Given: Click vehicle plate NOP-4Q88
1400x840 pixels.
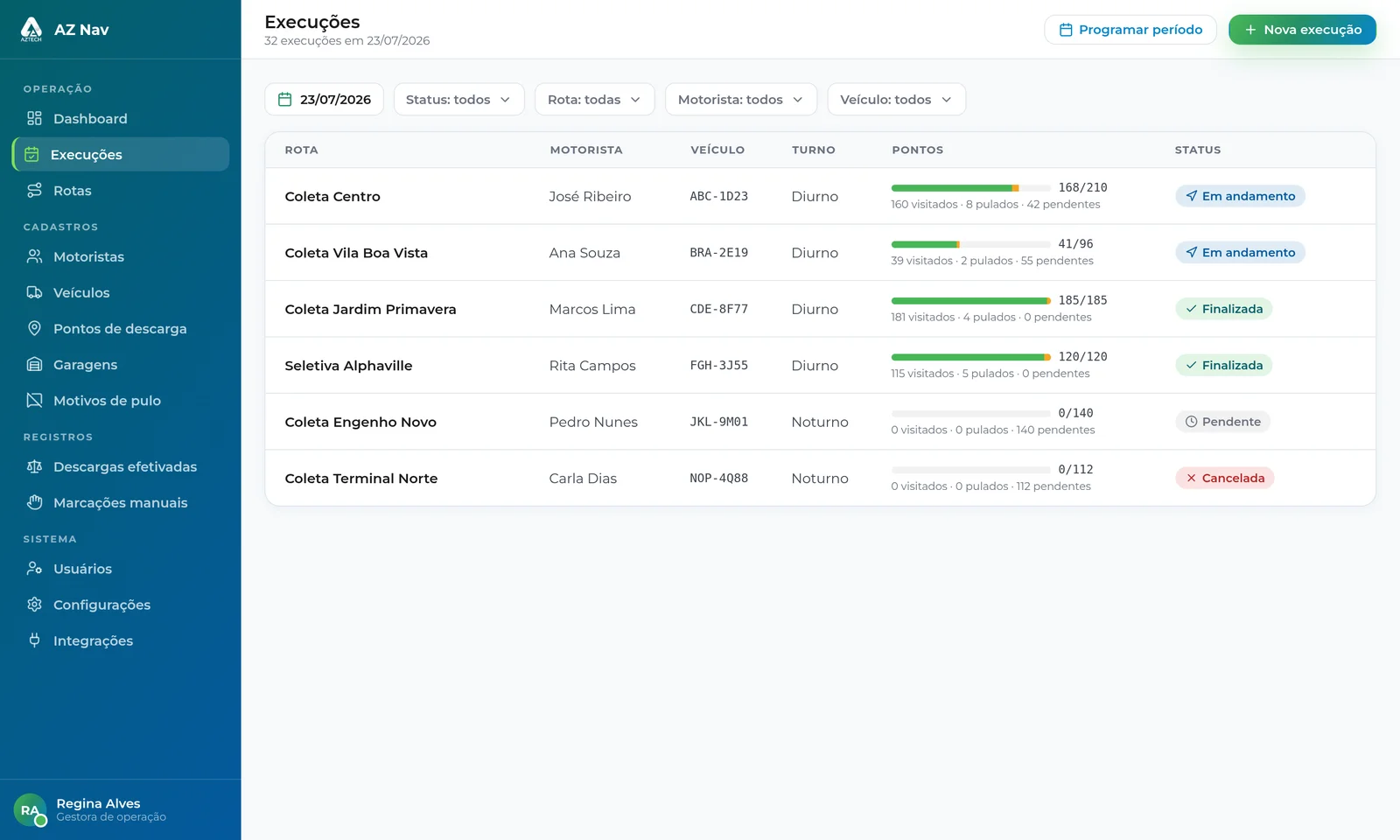Looking at the screenshot, I should tap(718, 478).
